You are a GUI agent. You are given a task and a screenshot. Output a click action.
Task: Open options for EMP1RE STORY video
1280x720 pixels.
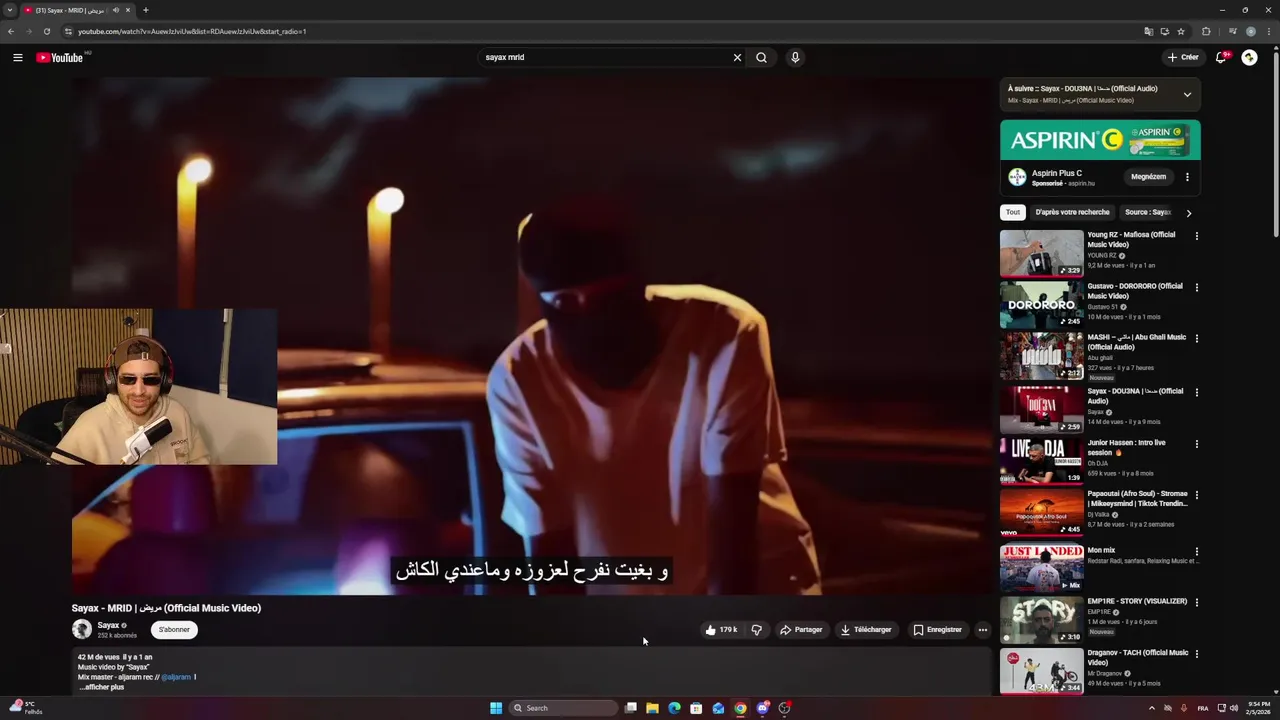click(x=1197, y=602)
